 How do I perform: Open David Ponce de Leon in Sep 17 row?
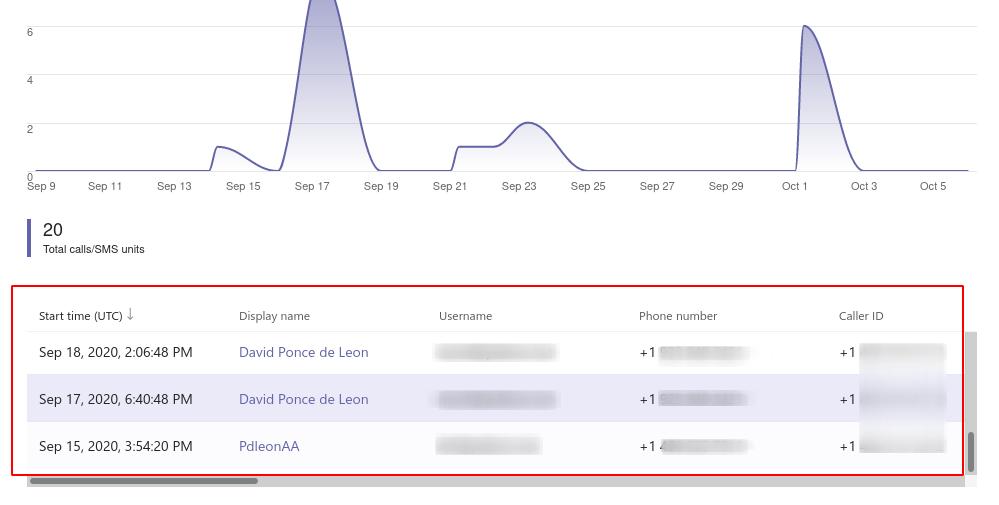[x=303, y=399]
